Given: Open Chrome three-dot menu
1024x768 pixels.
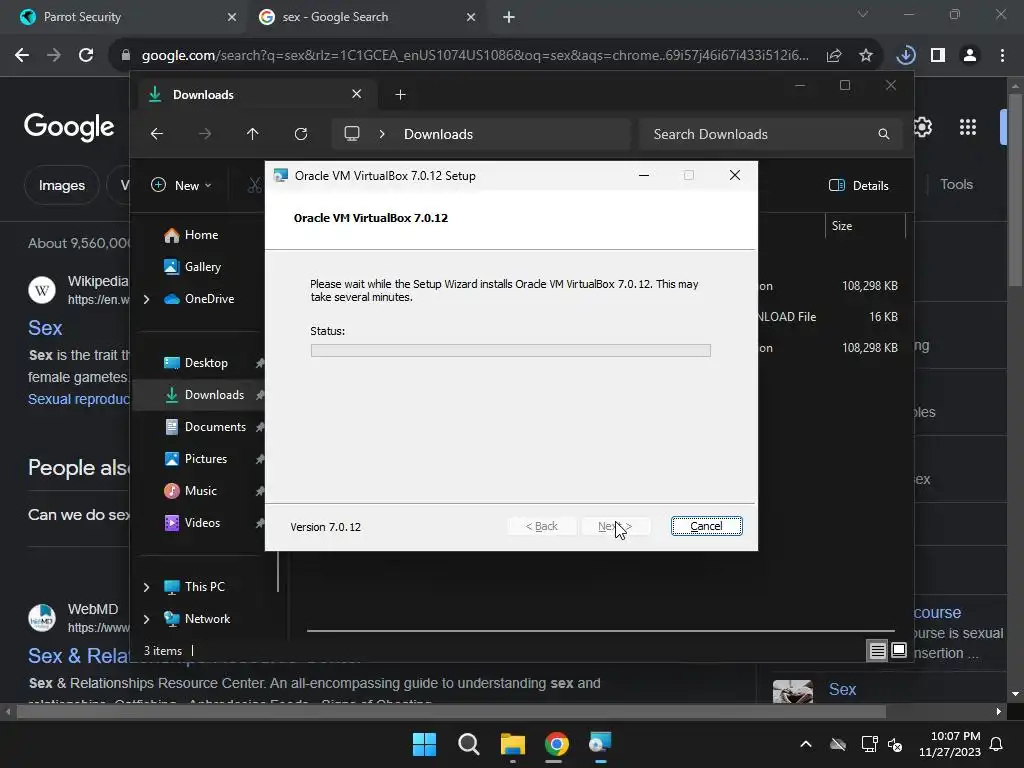Looking at the screenshot, I should pyautogui.click(x=1002, y=56).
